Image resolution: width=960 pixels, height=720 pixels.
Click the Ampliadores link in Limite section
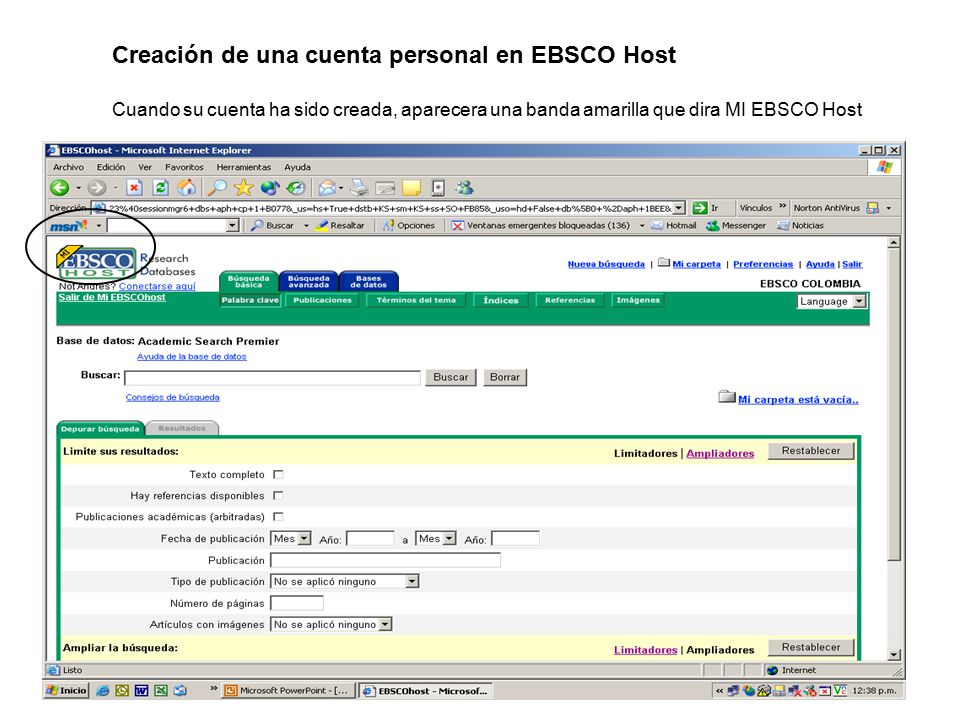coord(720,453)
